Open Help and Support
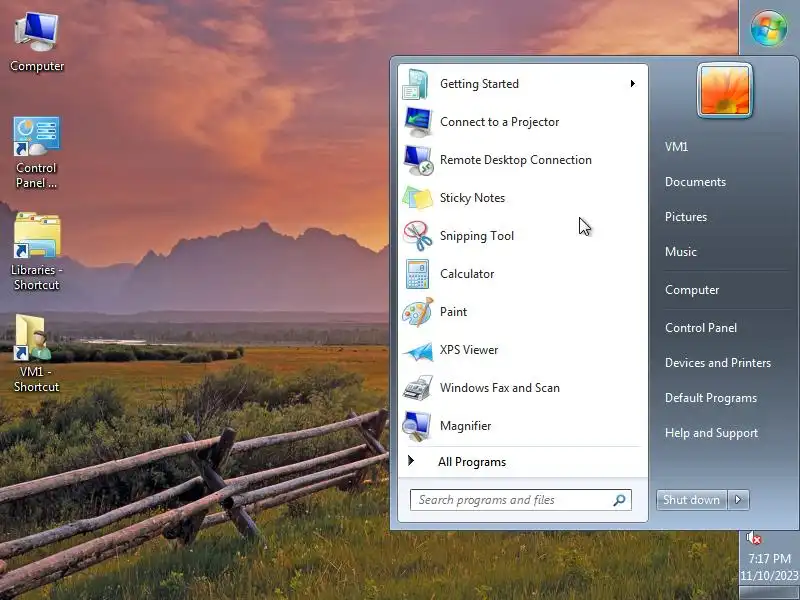800x600 pixels. [x=711, y=433]
